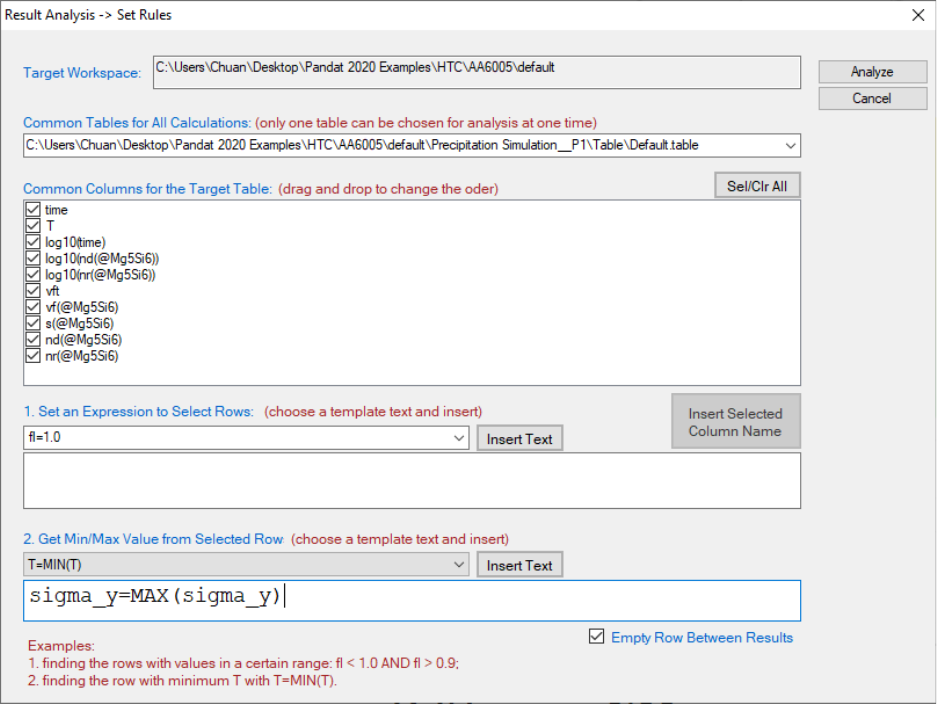The width and height of the screenshot is (937, 704).
Task: Toggle log10(nr(@Mg5Si6)) checkbox
Action: (x=33, y=274)
